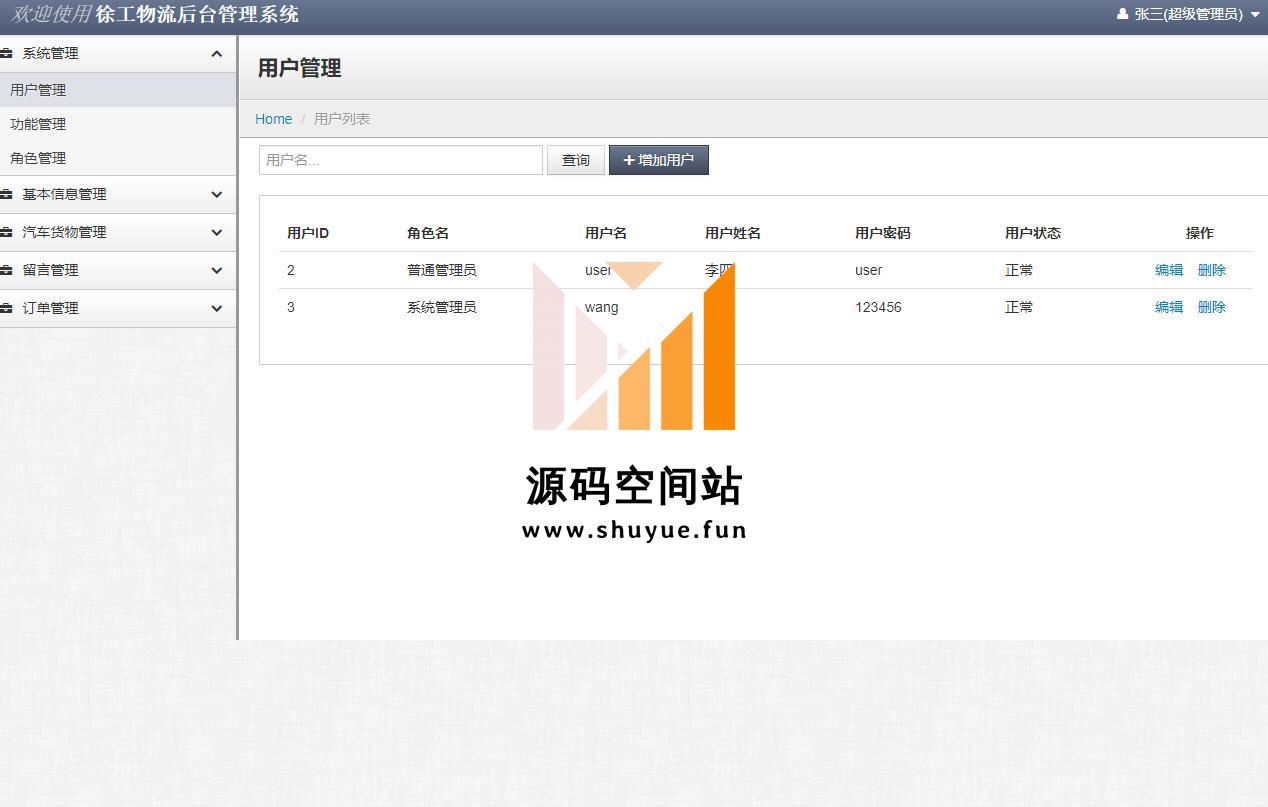Image resolution: width=1268 pixels, height=807 pixels.
Task: Click the 张三(超级管理员) account name
Action: [1189, 14]
